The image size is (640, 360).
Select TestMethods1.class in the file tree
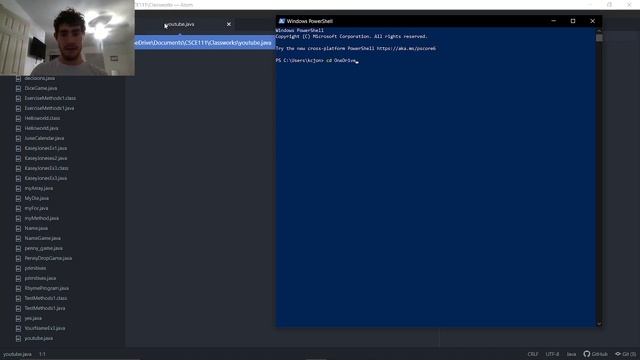tap(46, 298)
